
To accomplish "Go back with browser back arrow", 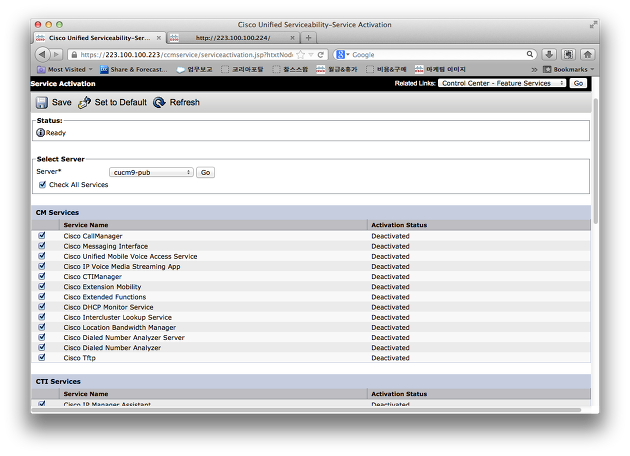I will [42, 54].
